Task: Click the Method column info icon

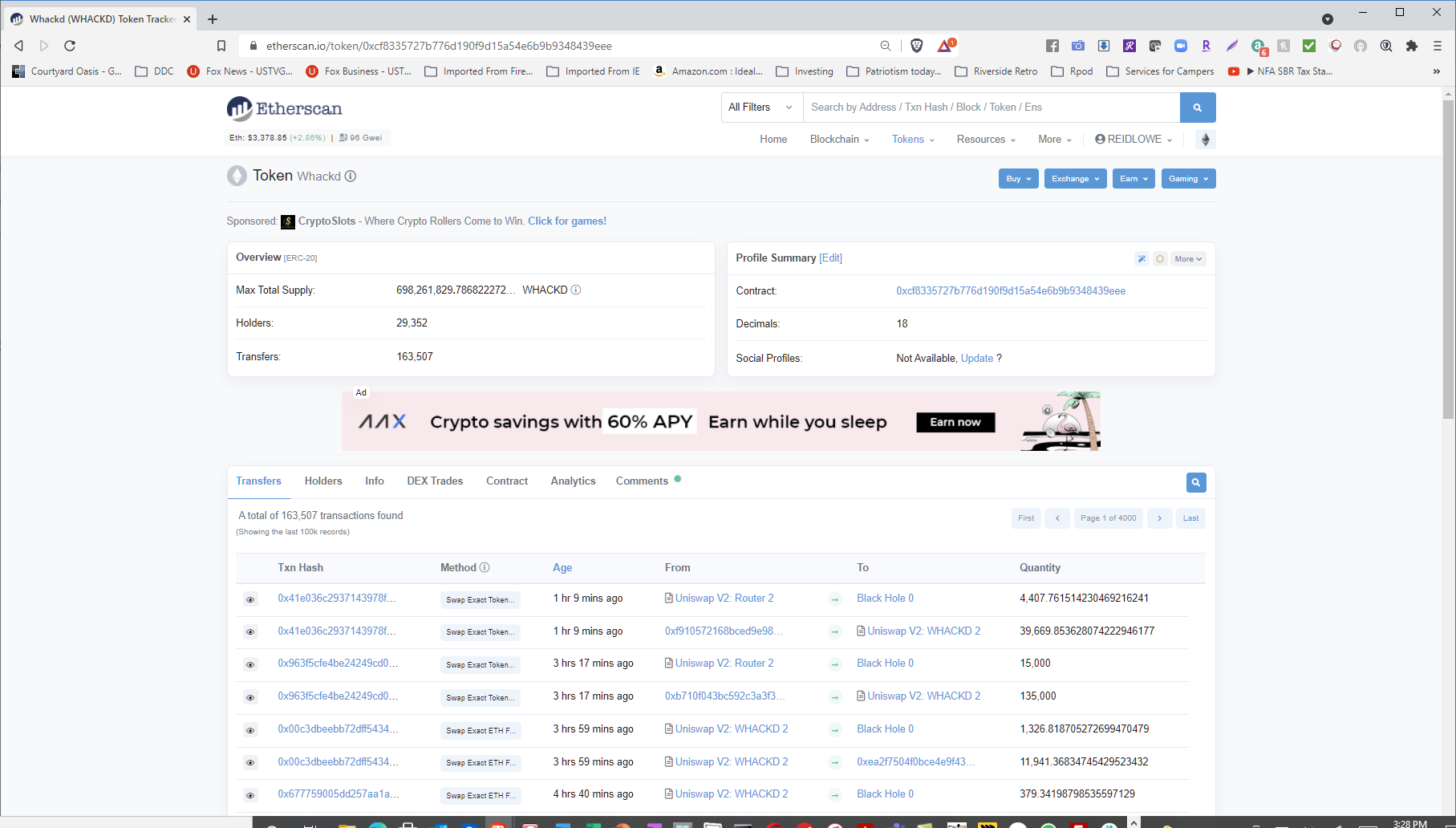Action: pos(485,568)
